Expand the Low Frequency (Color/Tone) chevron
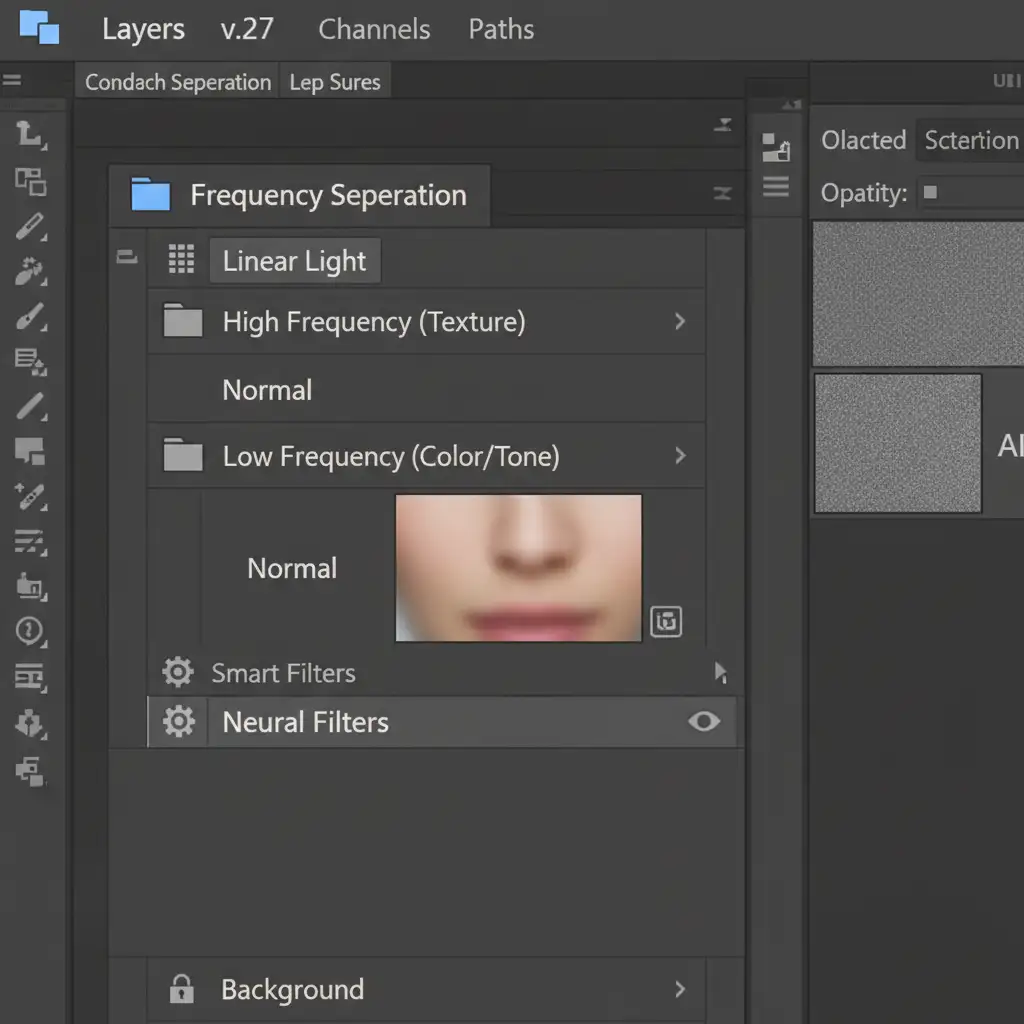The height and width of the screenshot is (1024, 1024). [680, 456]
